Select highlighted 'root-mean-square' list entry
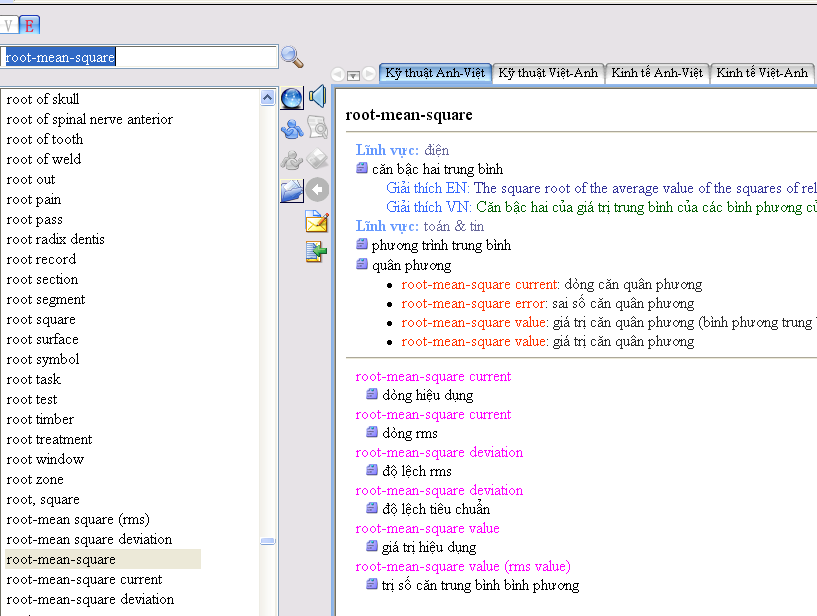817x616 pixels. coord(103,559)
